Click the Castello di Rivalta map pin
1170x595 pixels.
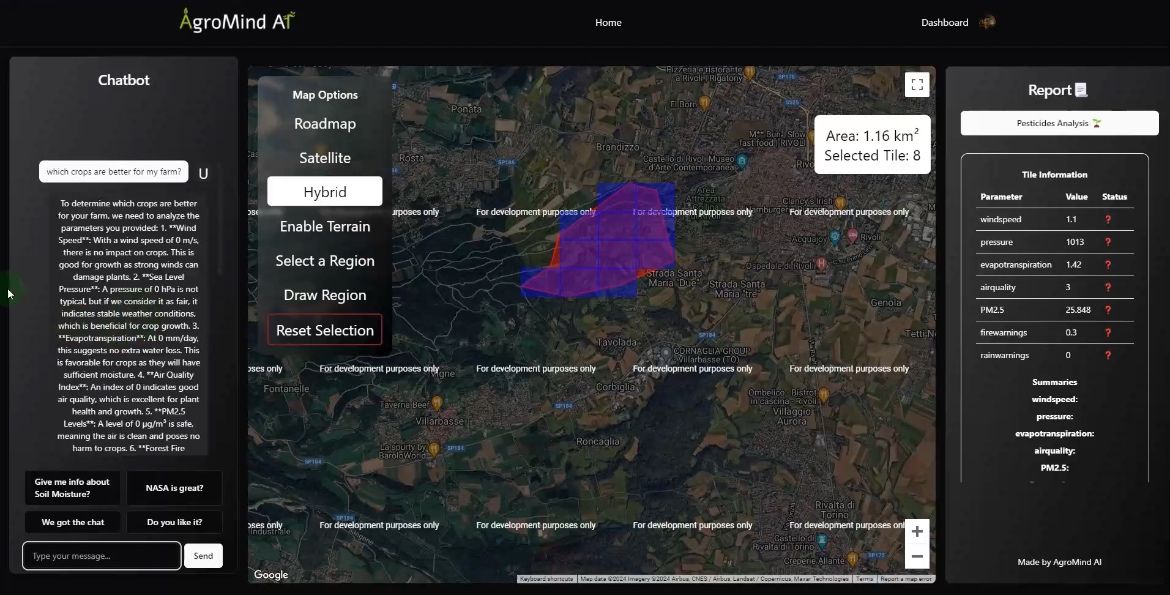point(822,541)
